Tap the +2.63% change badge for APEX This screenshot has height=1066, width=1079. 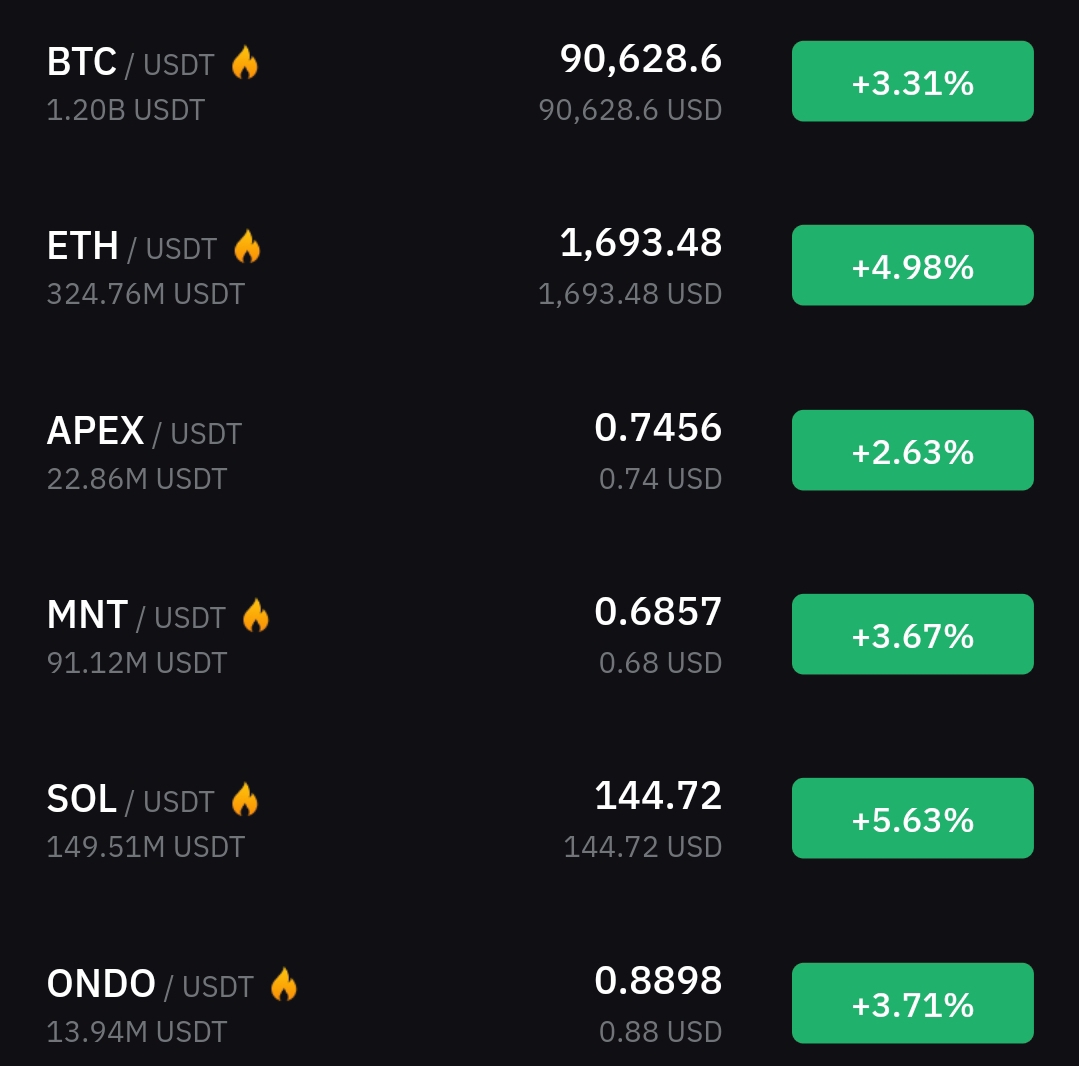click(x=912, y=450)
